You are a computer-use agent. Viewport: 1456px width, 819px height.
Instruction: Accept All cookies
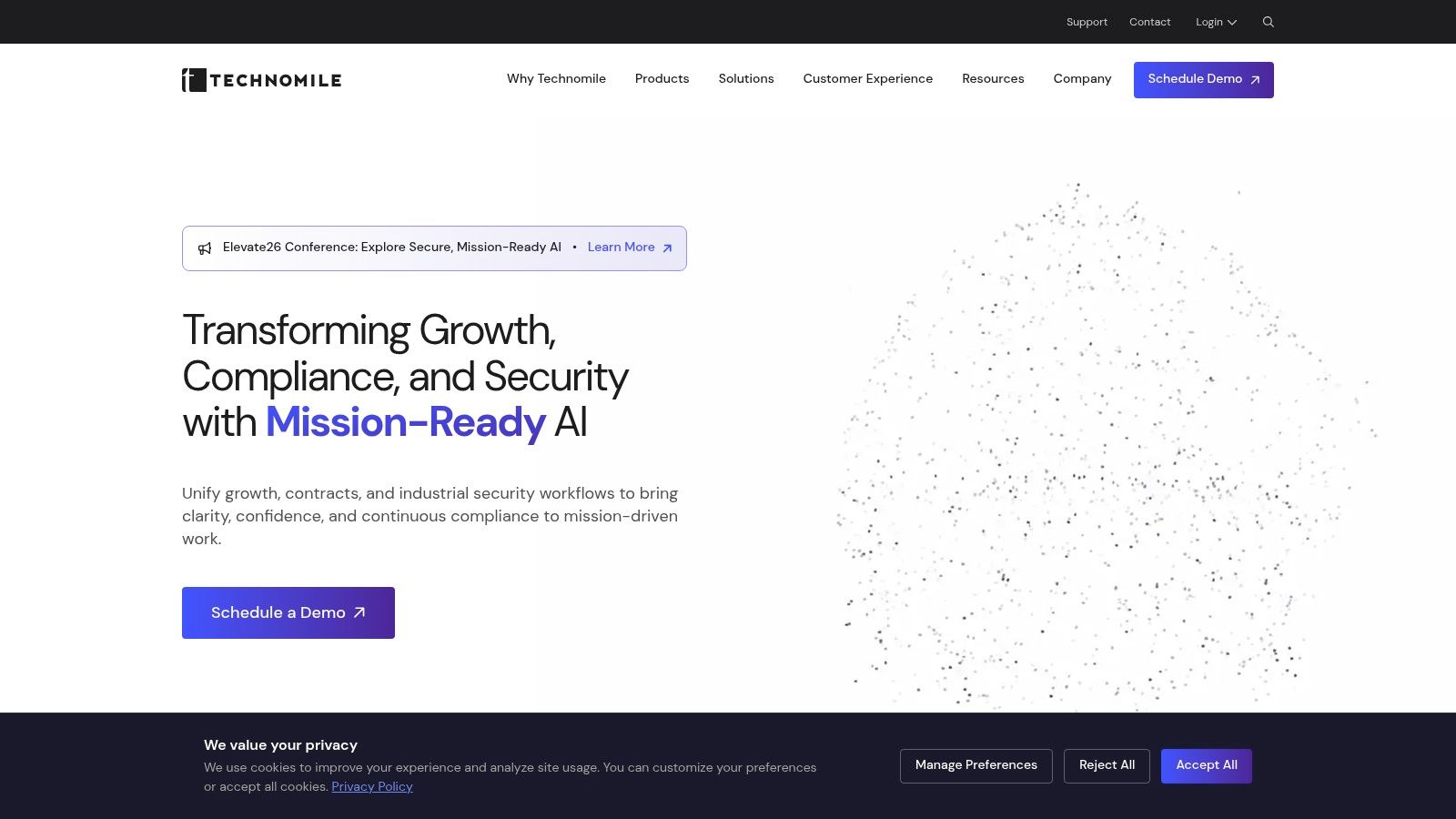tap(1207, 766)
